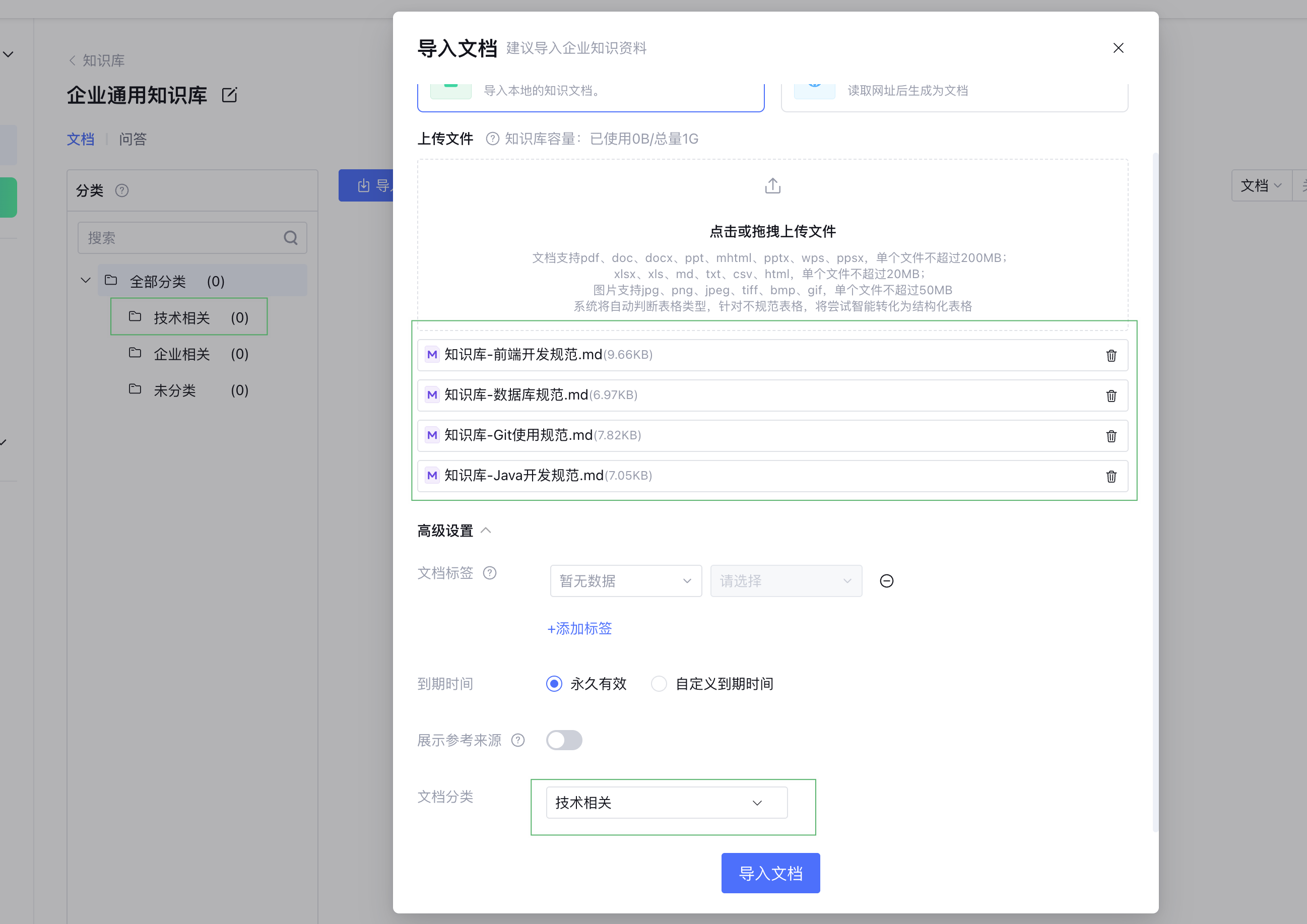Delete the 知识库-前端开发规范.md file
Screen dimensions: 1307x924
[x=1111, y=355]
